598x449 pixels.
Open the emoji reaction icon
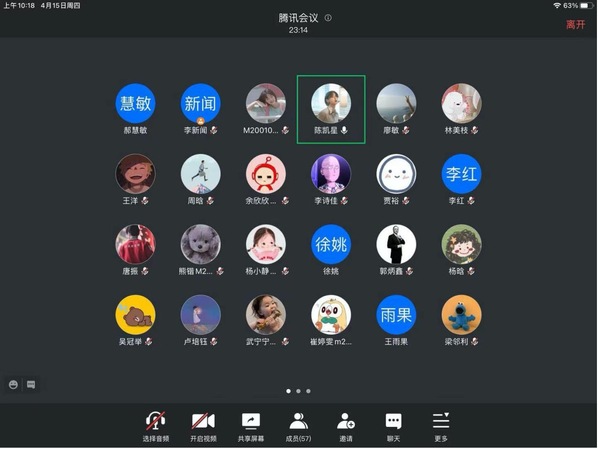click(x=13, y=385)
